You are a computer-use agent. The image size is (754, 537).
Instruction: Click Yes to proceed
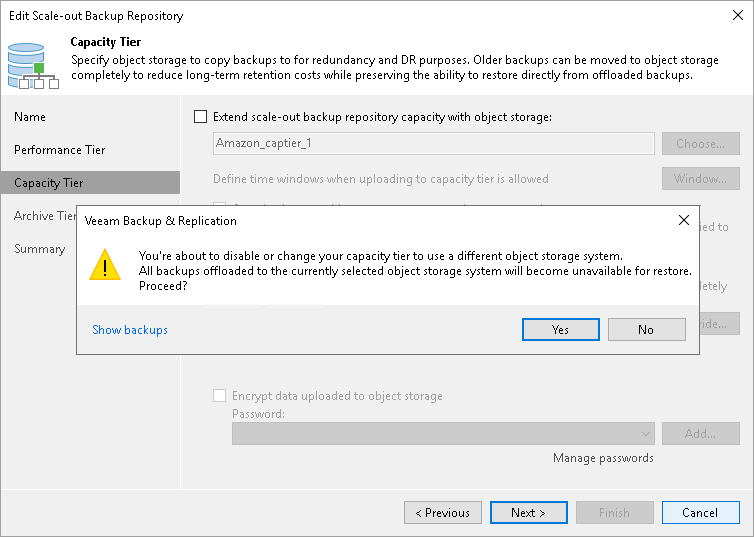pyautogui.click(x=560, y=330)
